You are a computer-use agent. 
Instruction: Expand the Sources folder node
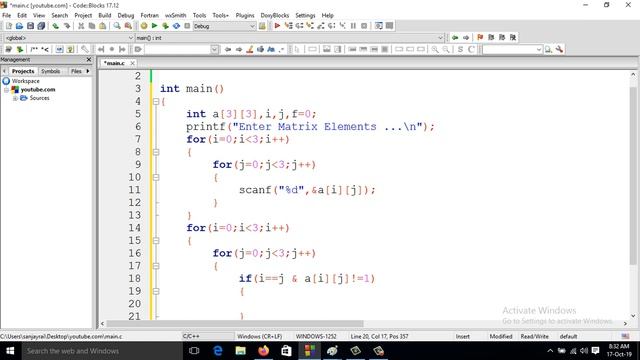pos(15,98)
